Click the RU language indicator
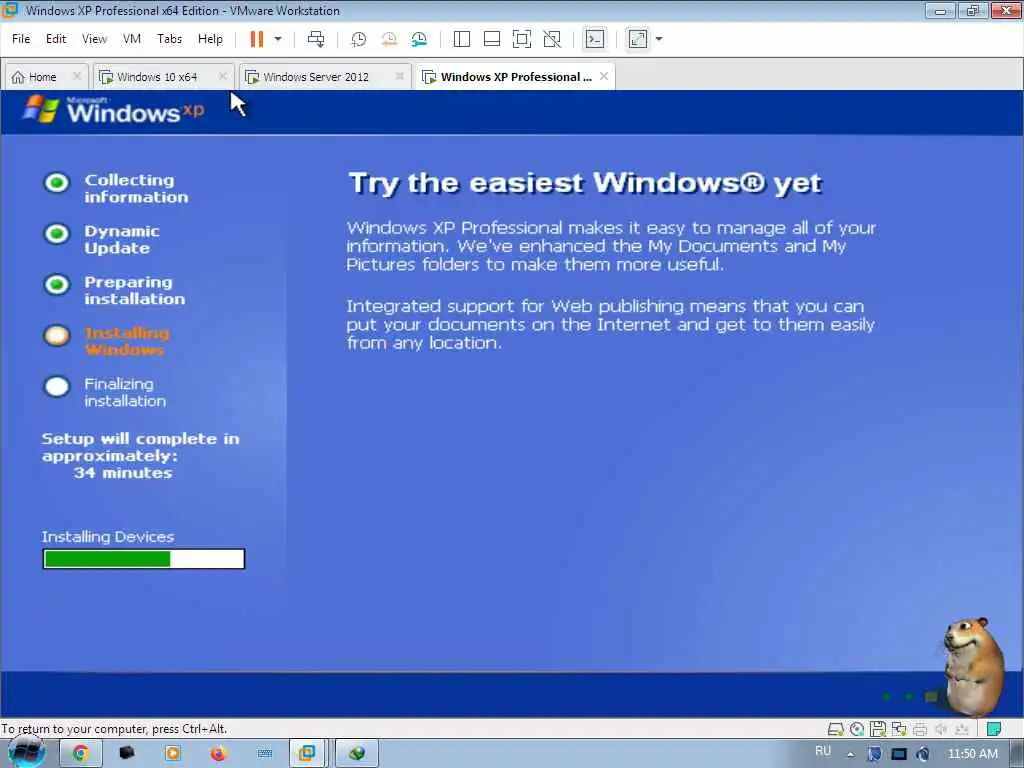1024x768 pixels. pyautogui.click(x=823, y=752)
